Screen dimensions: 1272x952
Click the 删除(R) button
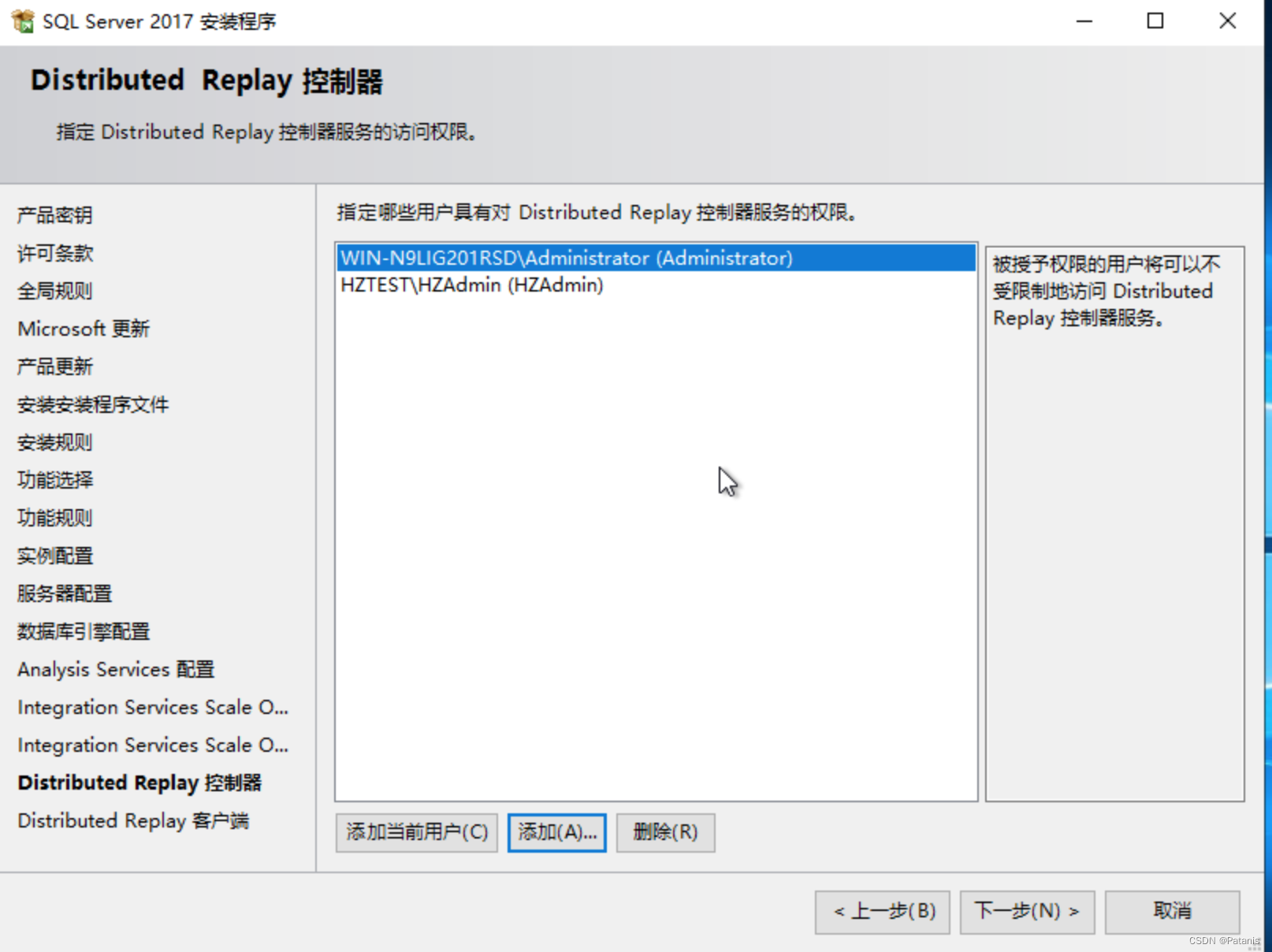(666, 833)
